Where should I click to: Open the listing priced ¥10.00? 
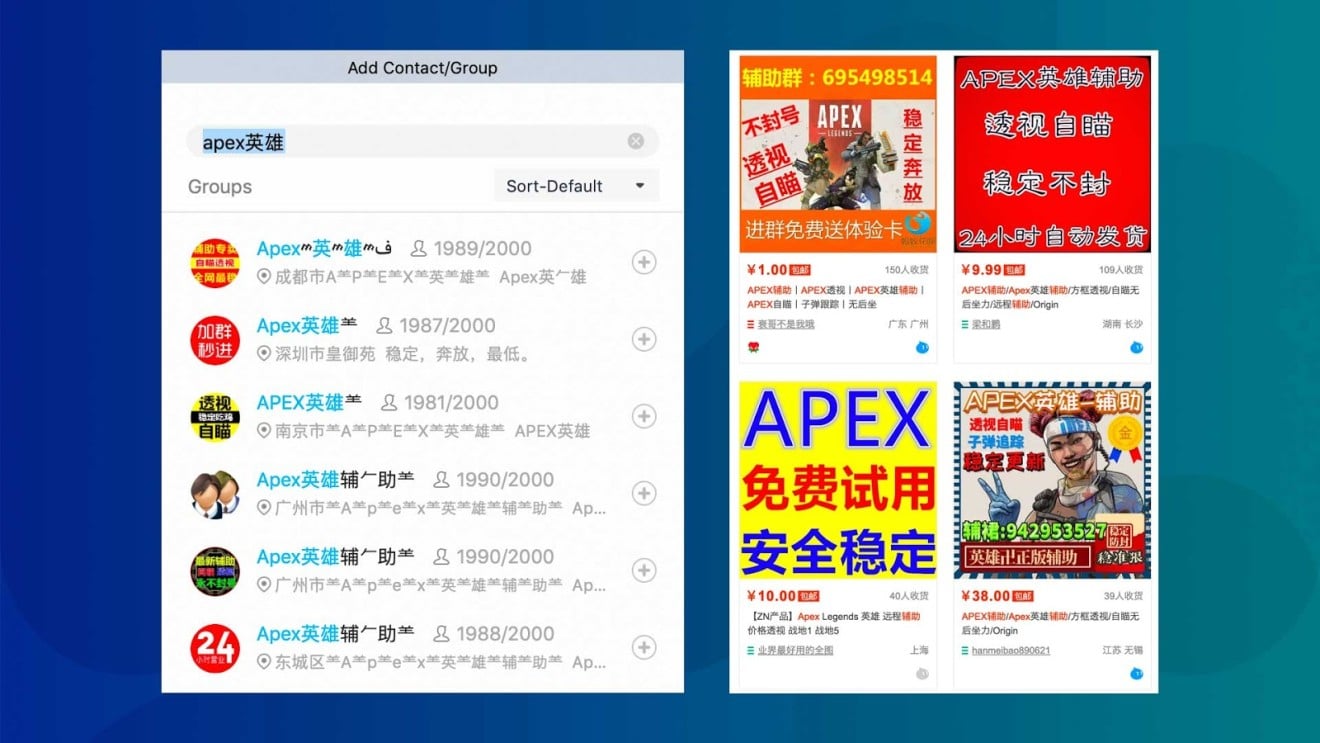tap(770, 596)
